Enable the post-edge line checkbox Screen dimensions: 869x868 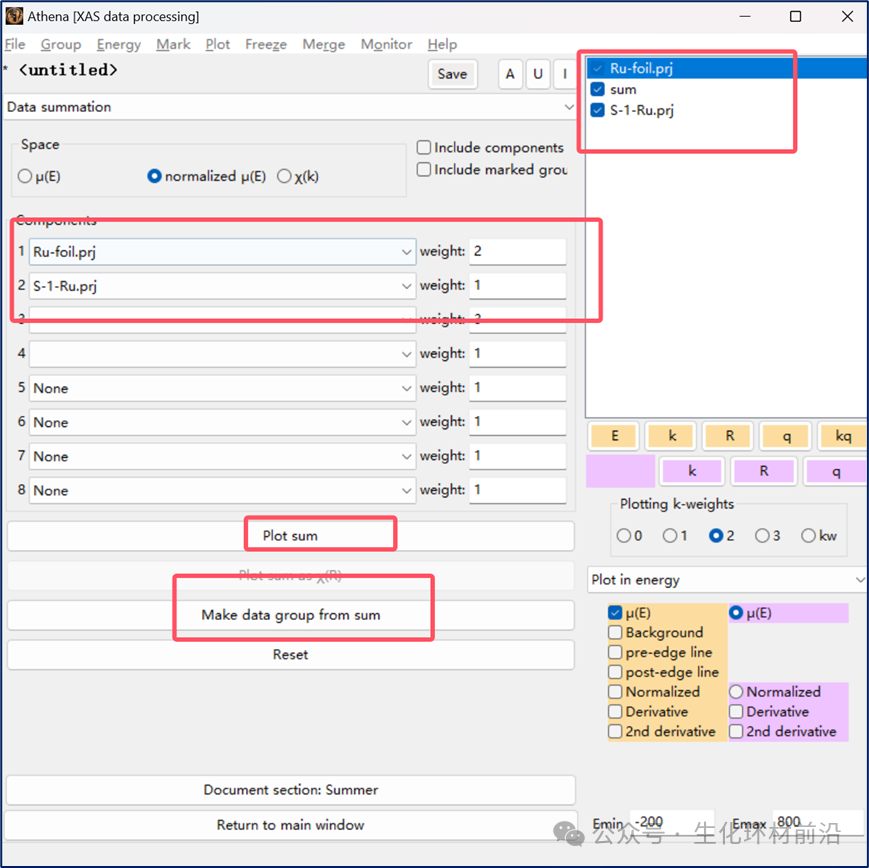(x=615, y=672)
